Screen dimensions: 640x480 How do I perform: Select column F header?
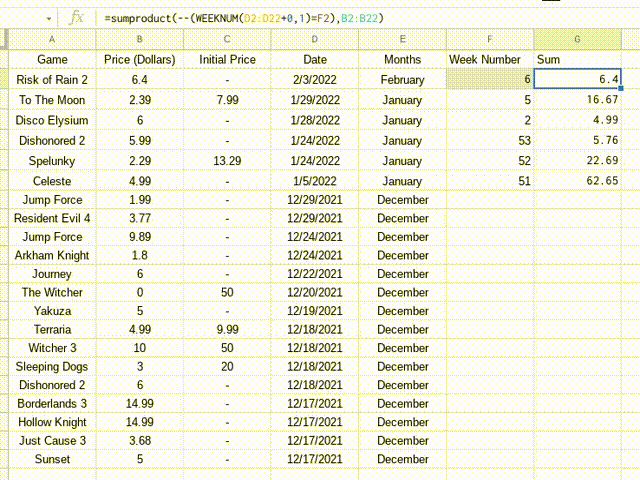click(x=490, y=39)
